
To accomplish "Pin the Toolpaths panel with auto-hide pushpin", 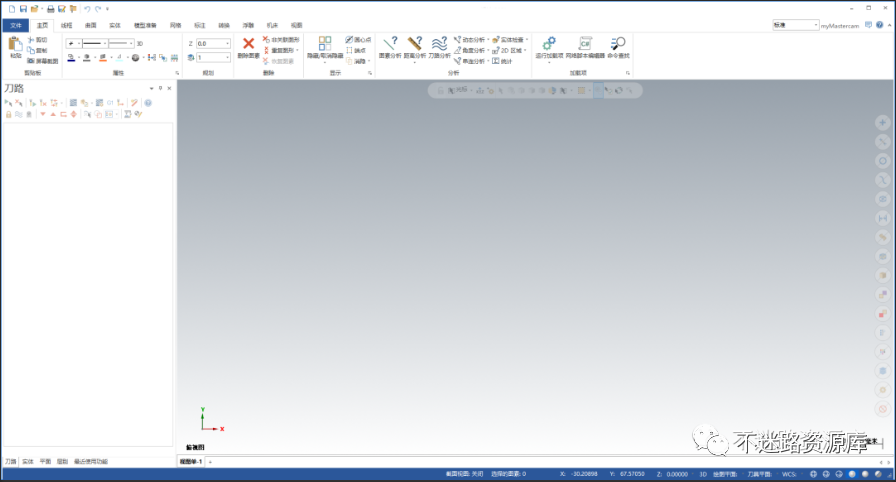I will click(161, 88).
